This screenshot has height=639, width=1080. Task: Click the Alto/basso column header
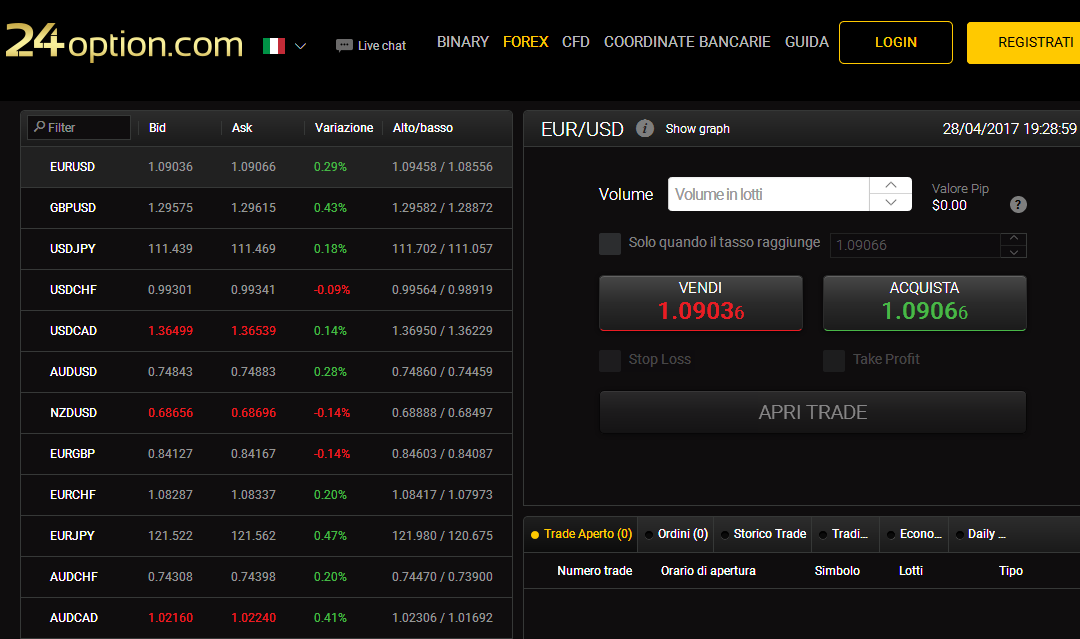point(423,128)
